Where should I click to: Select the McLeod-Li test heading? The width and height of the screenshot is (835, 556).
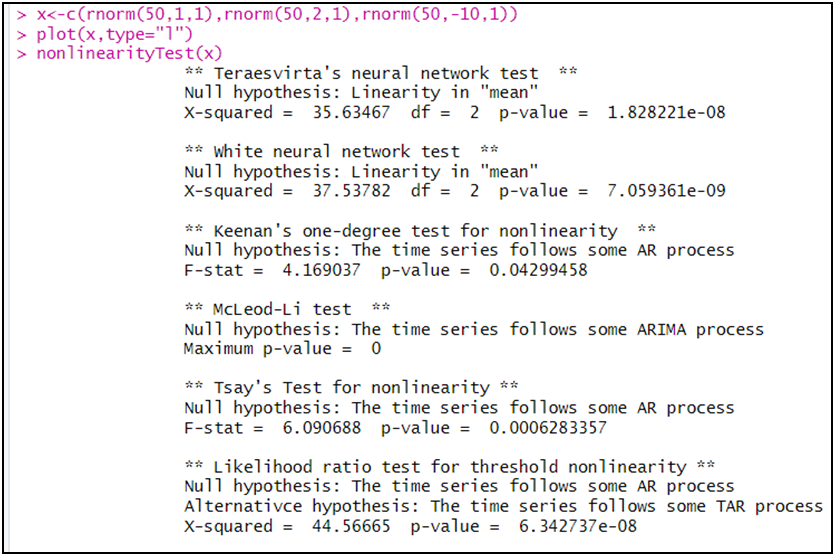point(288,309)
